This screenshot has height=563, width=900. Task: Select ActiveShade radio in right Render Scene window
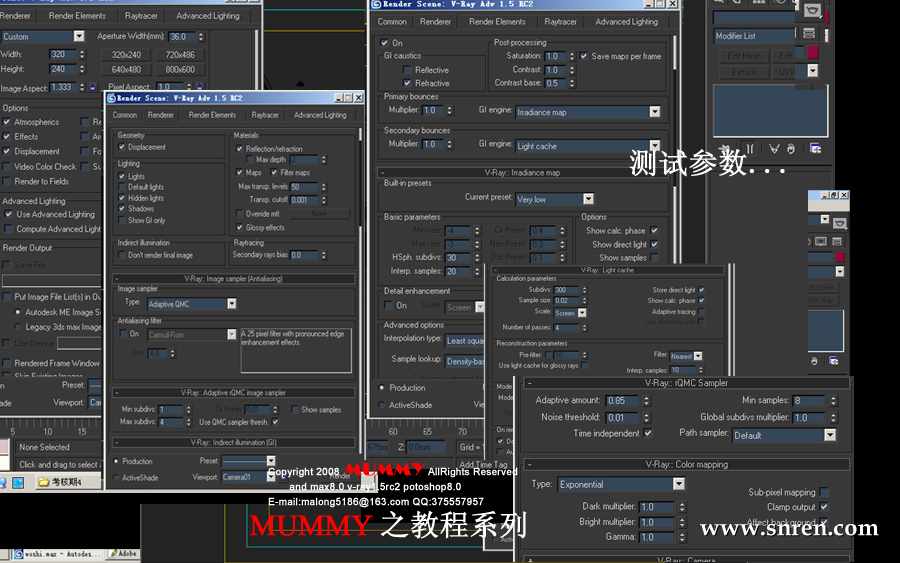[382, 405]
